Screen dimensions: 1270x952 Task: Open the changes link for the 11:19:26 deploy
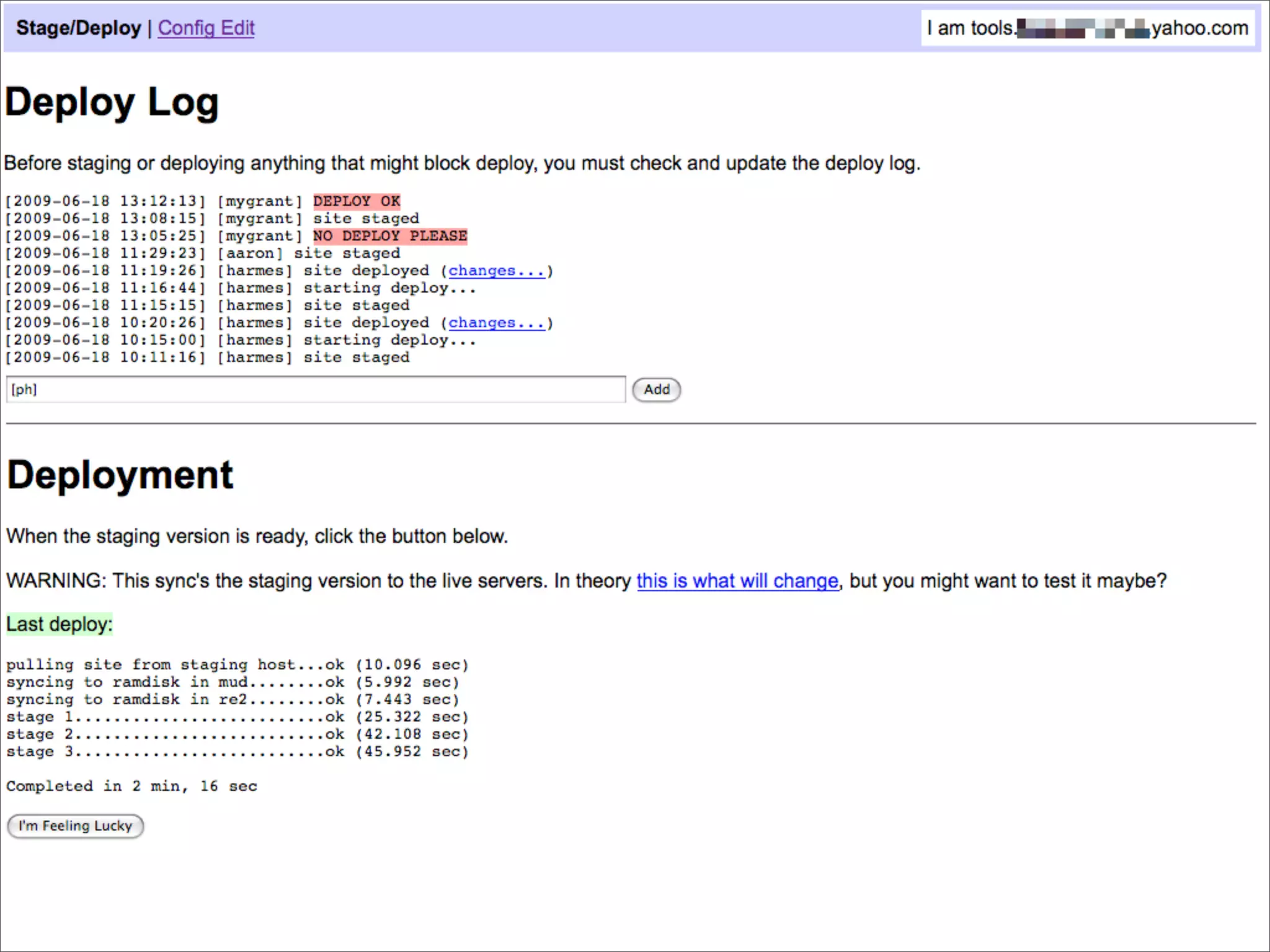tap(496, 271)
